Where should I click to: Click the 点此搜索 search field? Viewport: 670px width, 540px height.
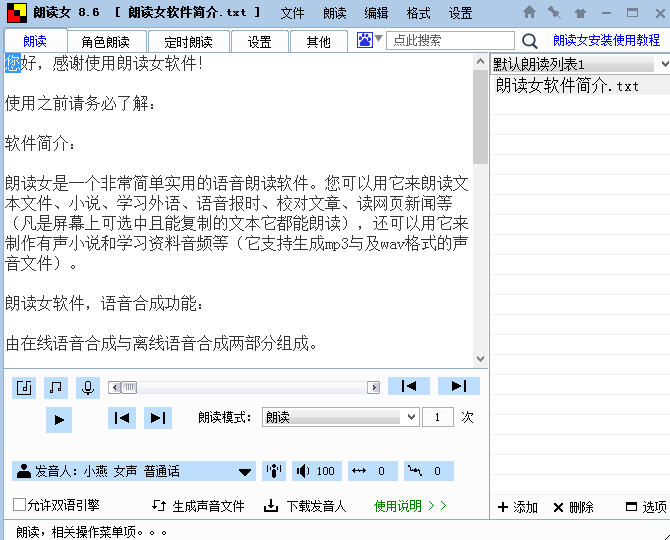(450, 41)
